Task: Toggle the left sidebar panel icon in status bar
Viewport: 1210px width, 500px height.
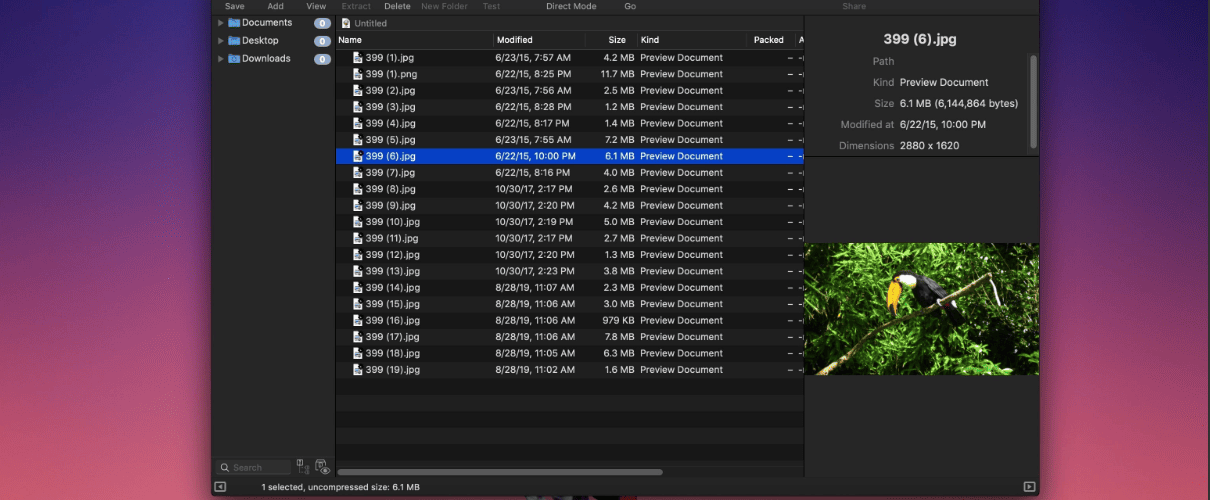Action: coord(220,487)
